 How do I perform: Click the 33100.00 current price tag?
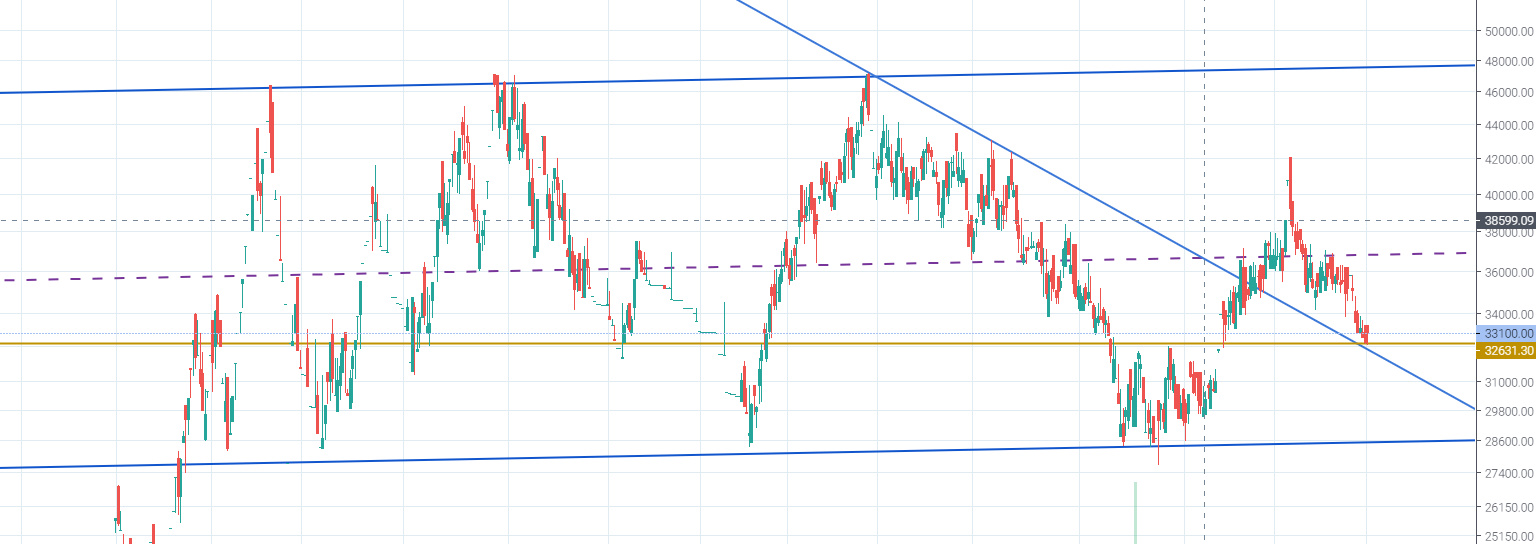(1506, 333)
